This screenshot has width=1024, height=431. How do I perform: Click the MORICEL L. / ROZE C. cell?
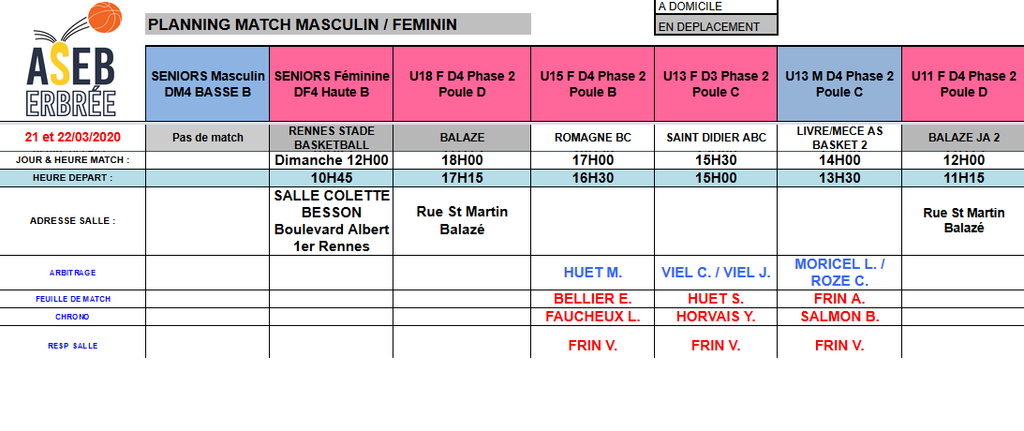tap(839, 272)
